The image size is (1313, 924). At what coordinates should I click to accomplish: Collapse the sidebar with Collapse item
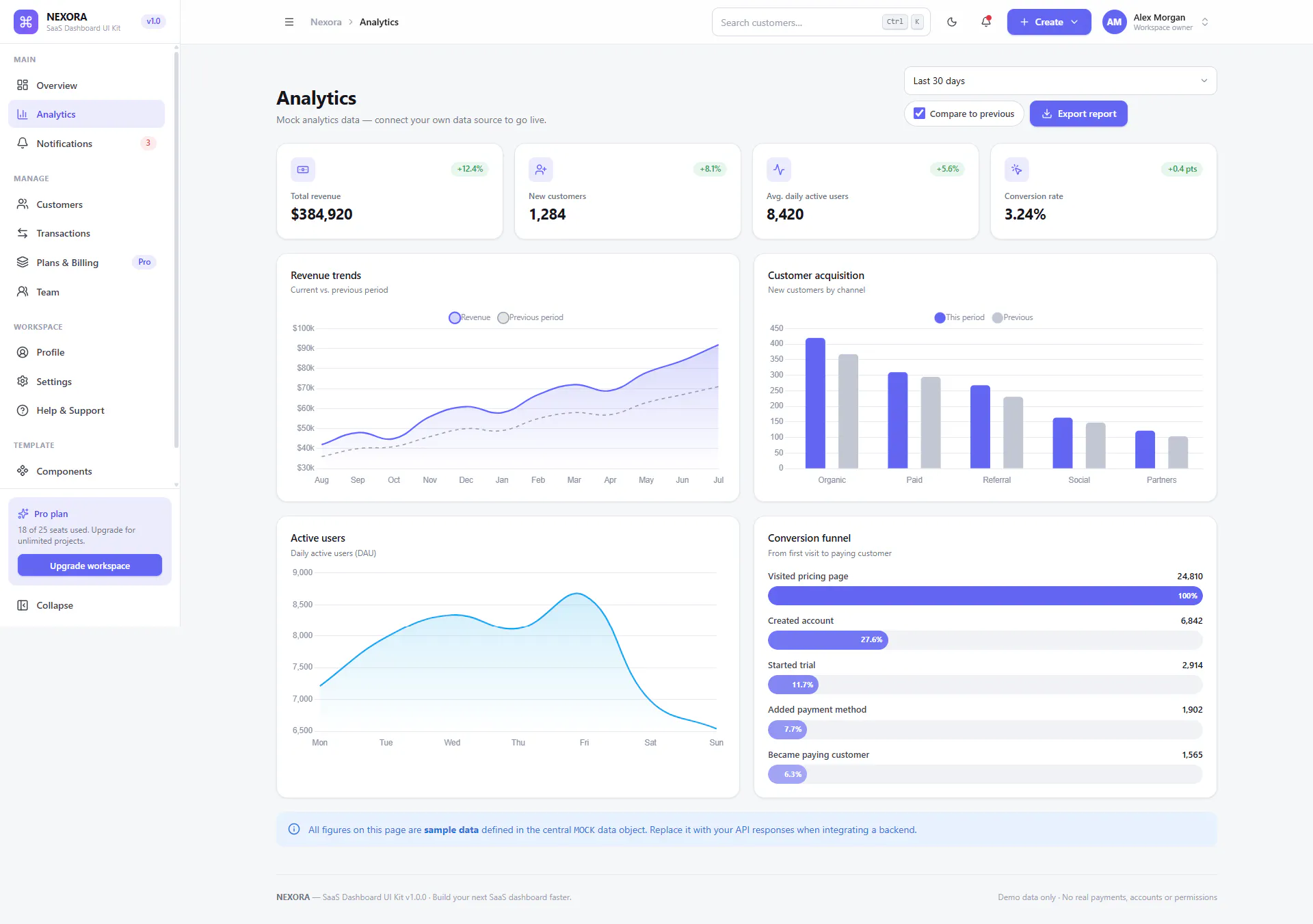point(86,605)
